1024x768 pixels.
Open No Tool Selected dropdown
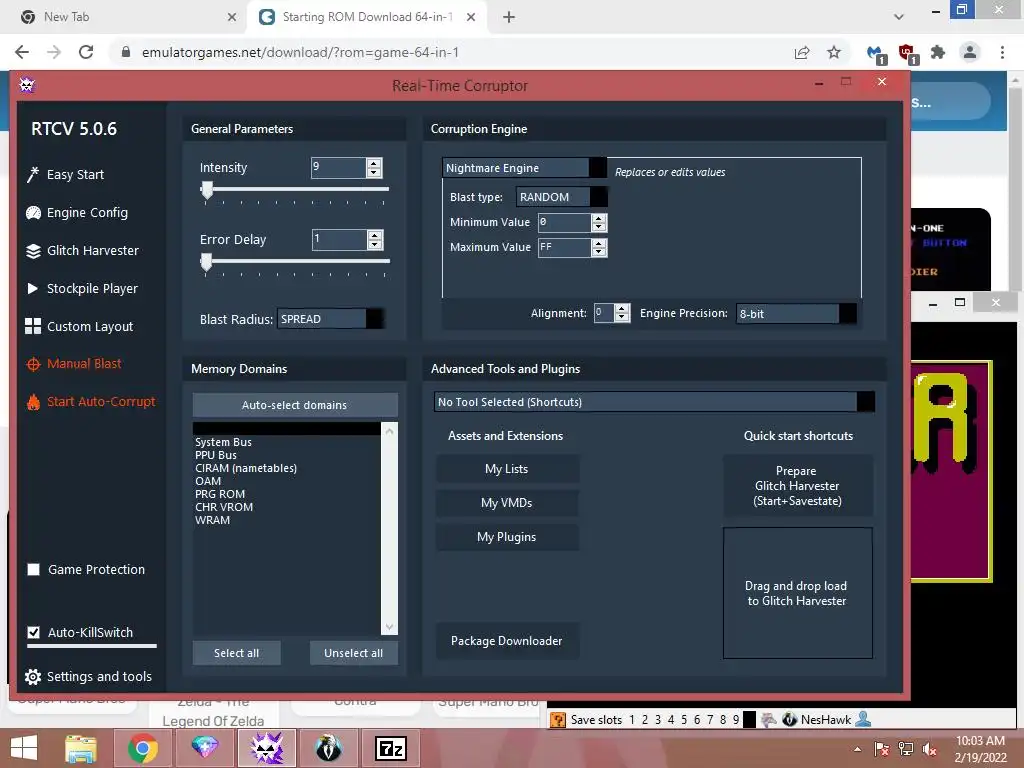(x=654, y=402)
